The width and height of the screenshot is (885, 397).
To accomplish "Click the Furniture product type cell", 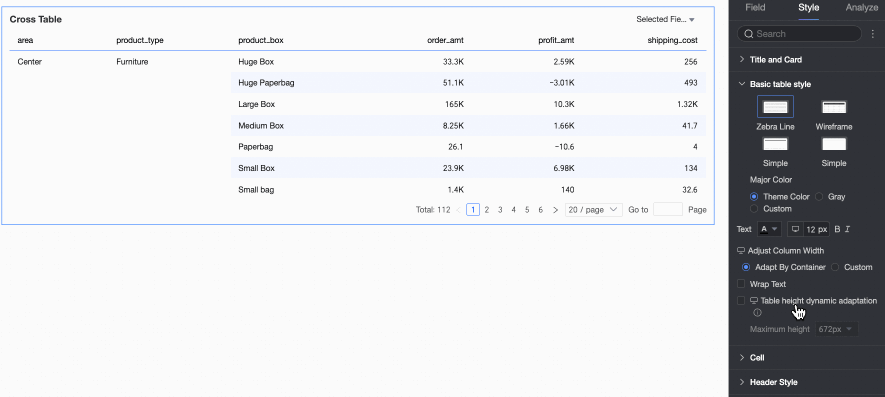I will click(132, 62).
